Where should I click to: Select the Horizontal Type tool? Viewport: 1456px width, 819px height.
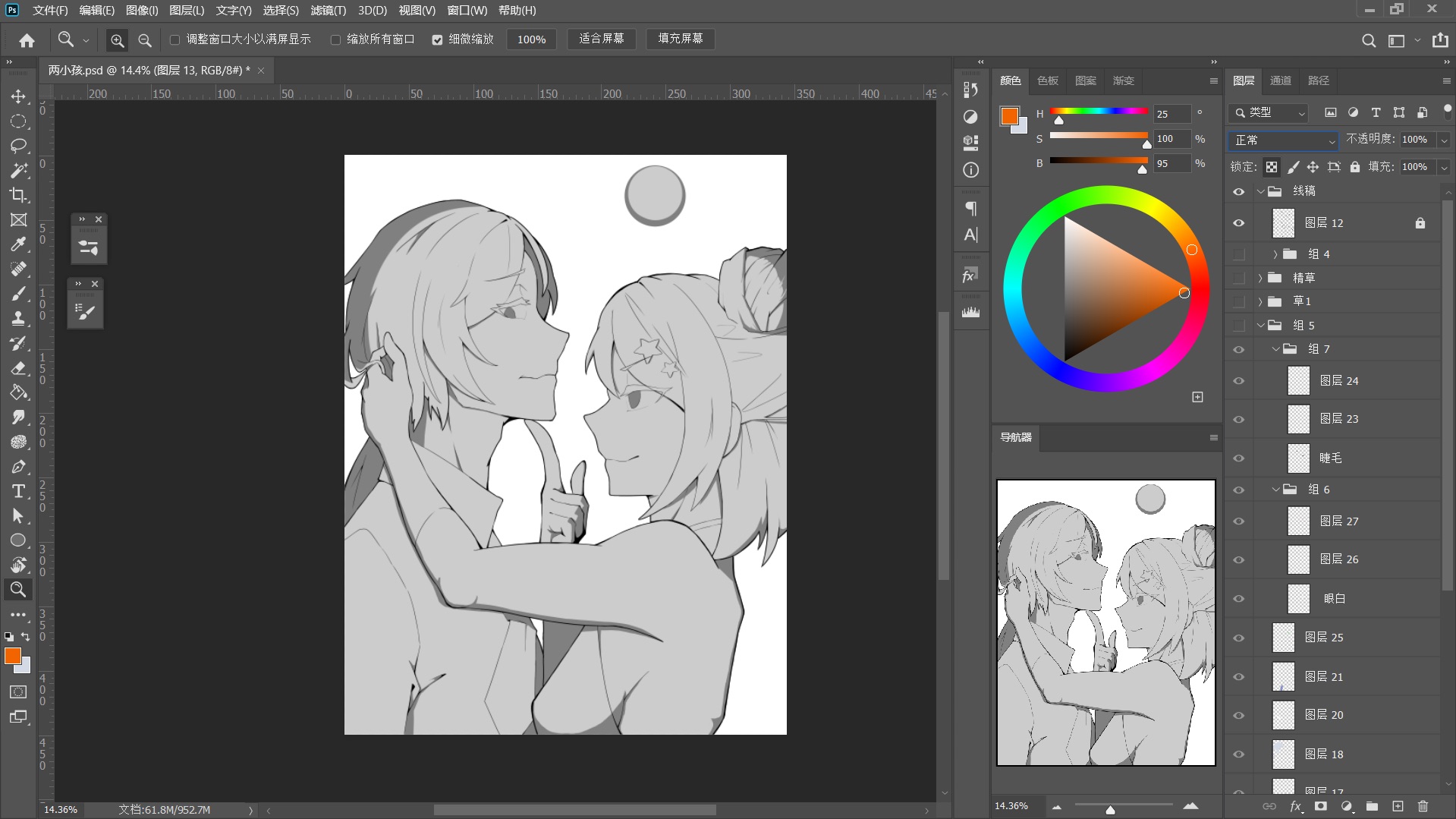pos(18,491)
